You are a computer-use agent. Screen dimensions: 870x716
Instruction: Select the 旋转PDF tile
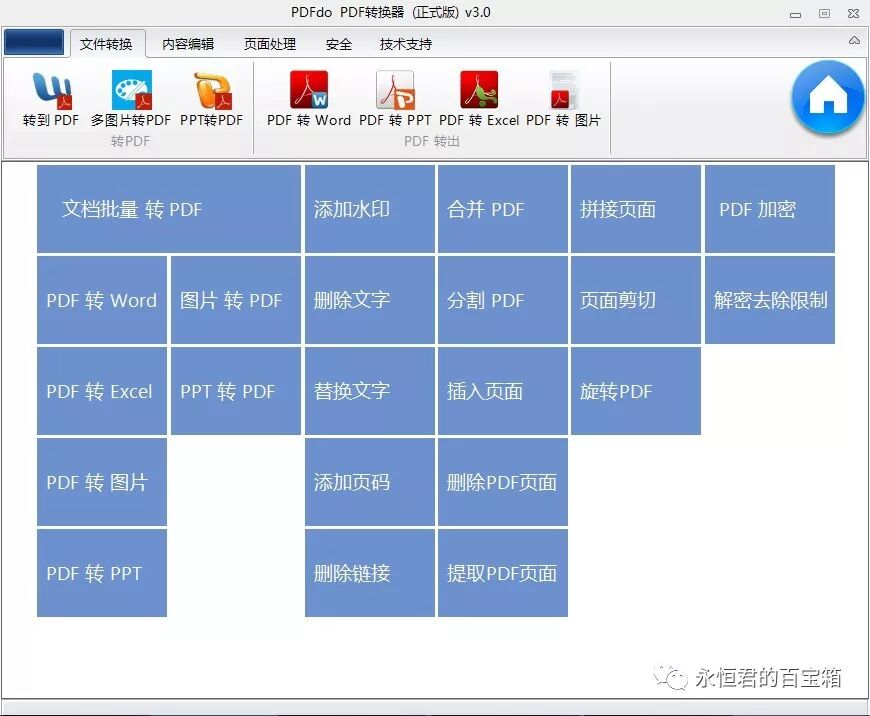pyautogui.click(x=636, y=391)
